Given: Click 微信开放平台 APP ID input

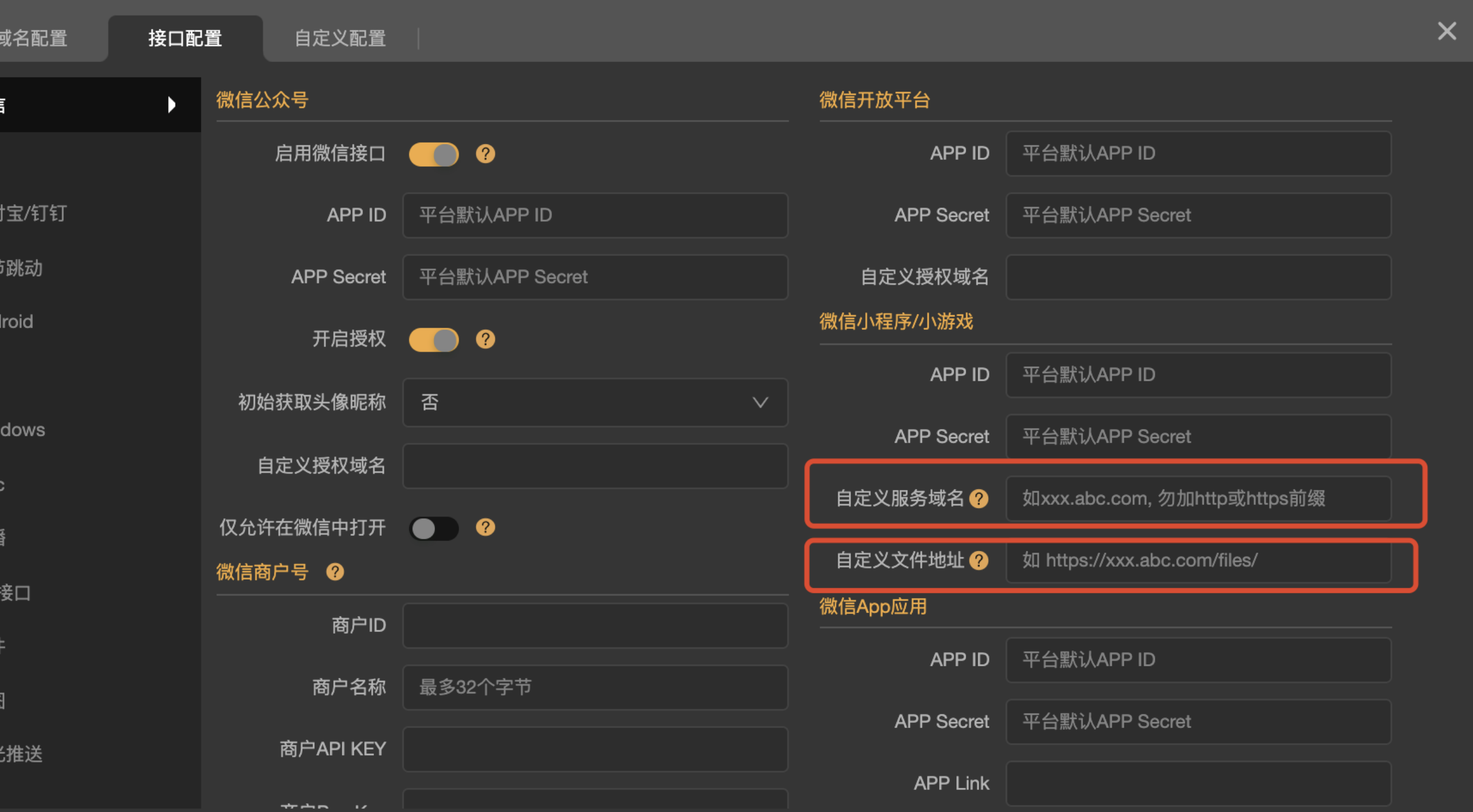Looking at the screenshot, I should (x=1199, y=154).
